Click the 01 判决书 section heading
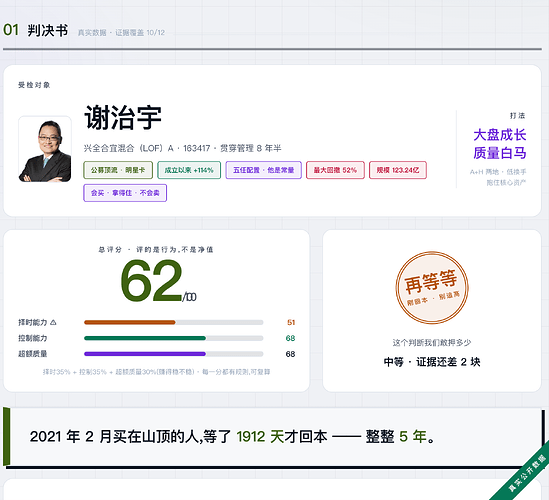Viewport: 549px width, 500px height. coord(35,30)
